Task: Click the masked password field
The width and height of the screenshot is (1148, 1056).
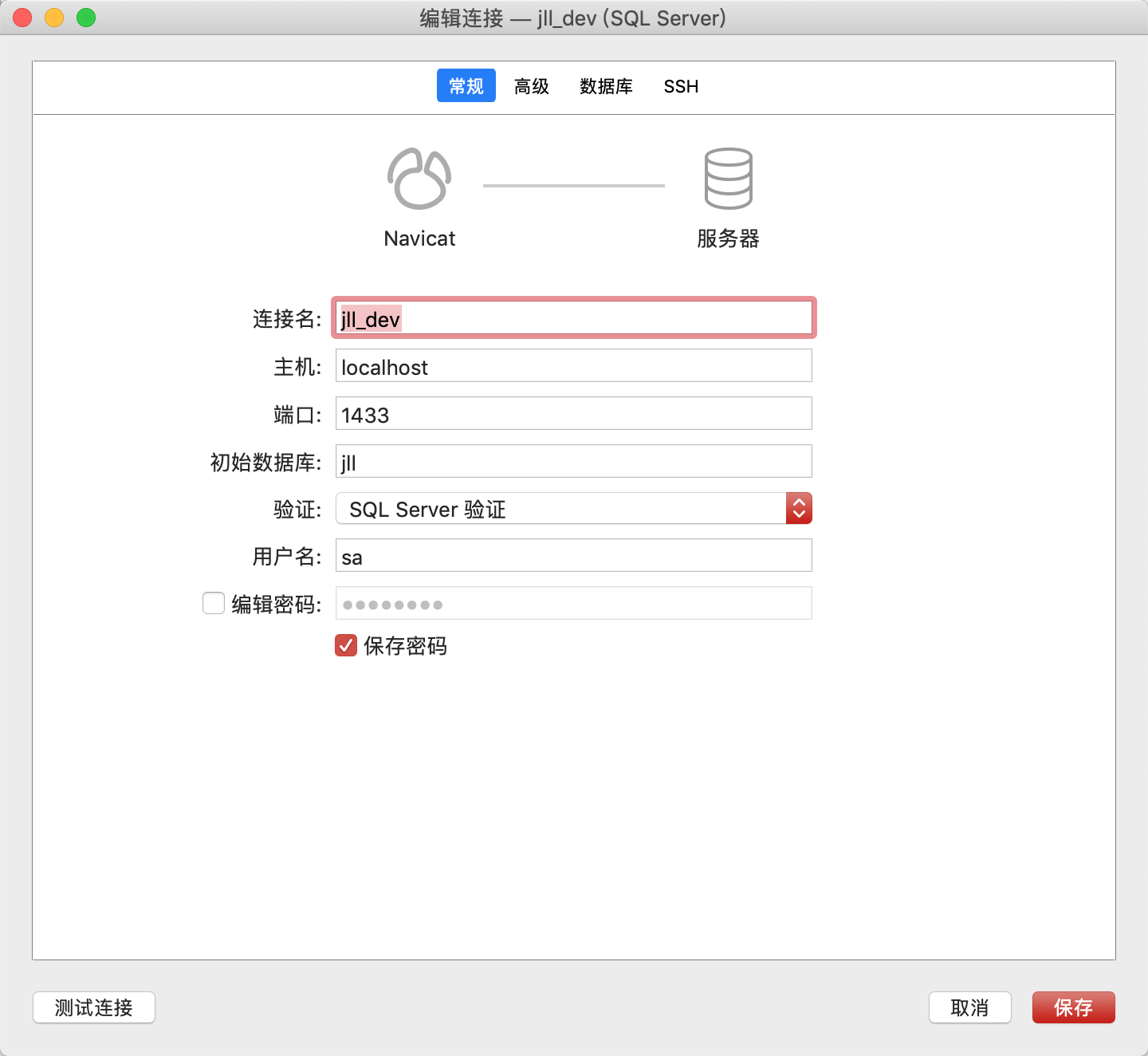Action: coord(574,604)
